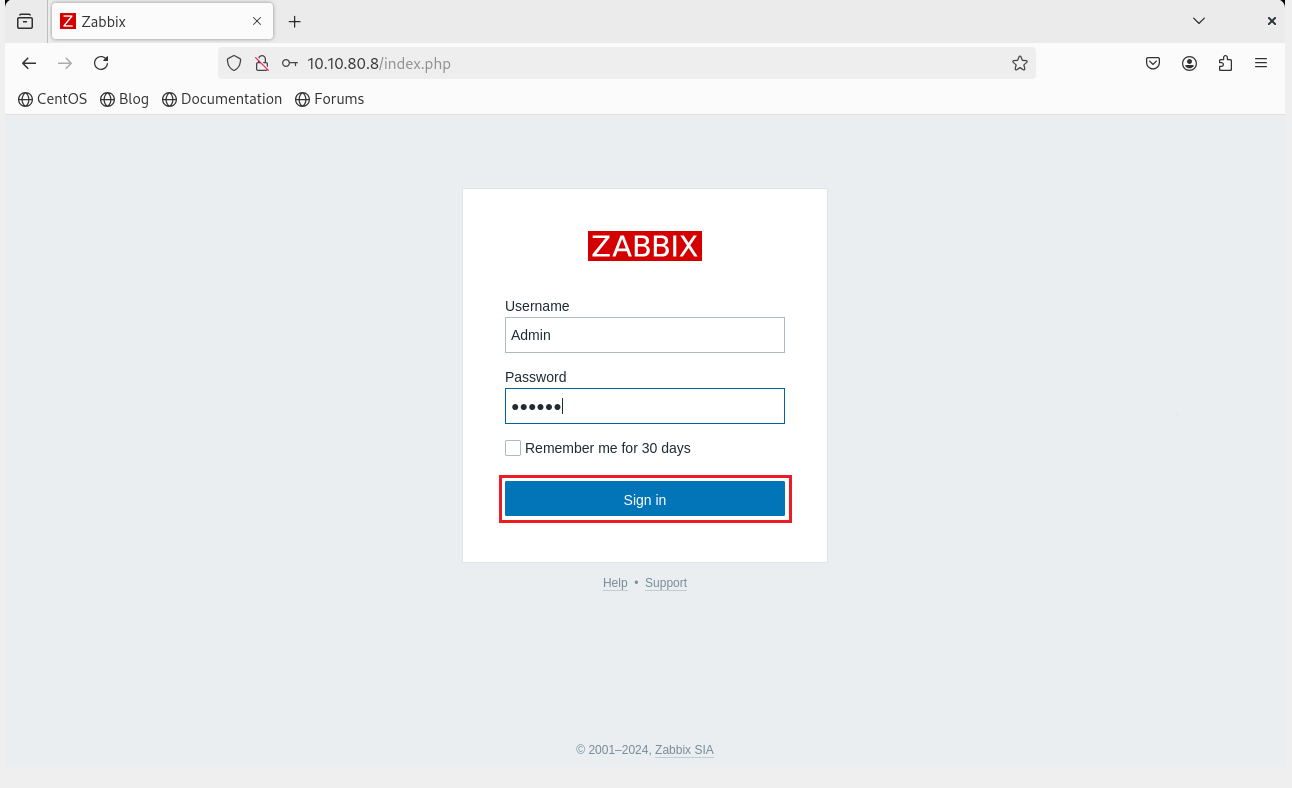Open the Extensions puzzle icon
1292x788 pixels.
point(1225,63)
